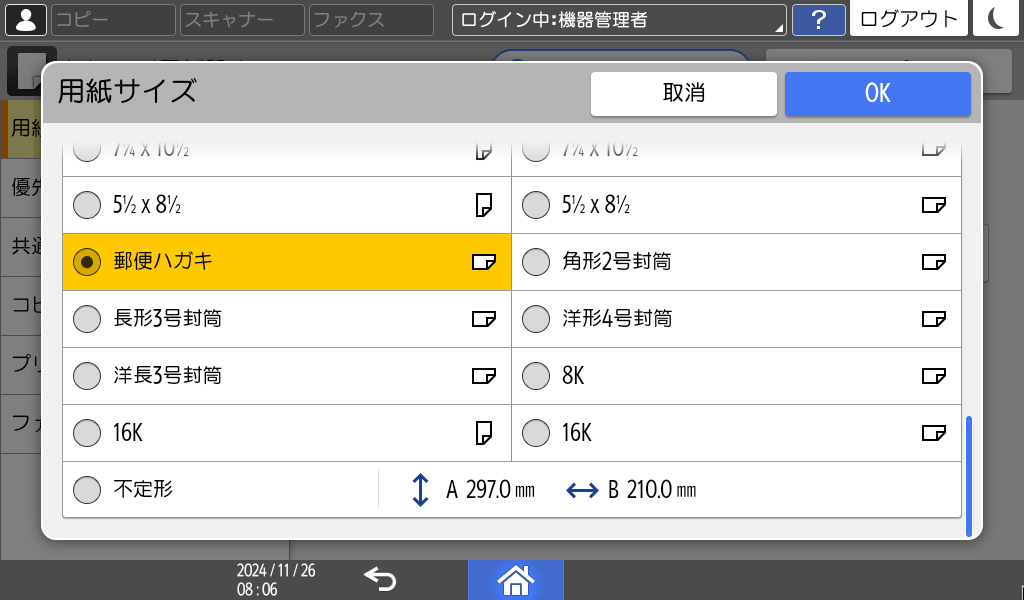Open help using the question mark icon

819,19
